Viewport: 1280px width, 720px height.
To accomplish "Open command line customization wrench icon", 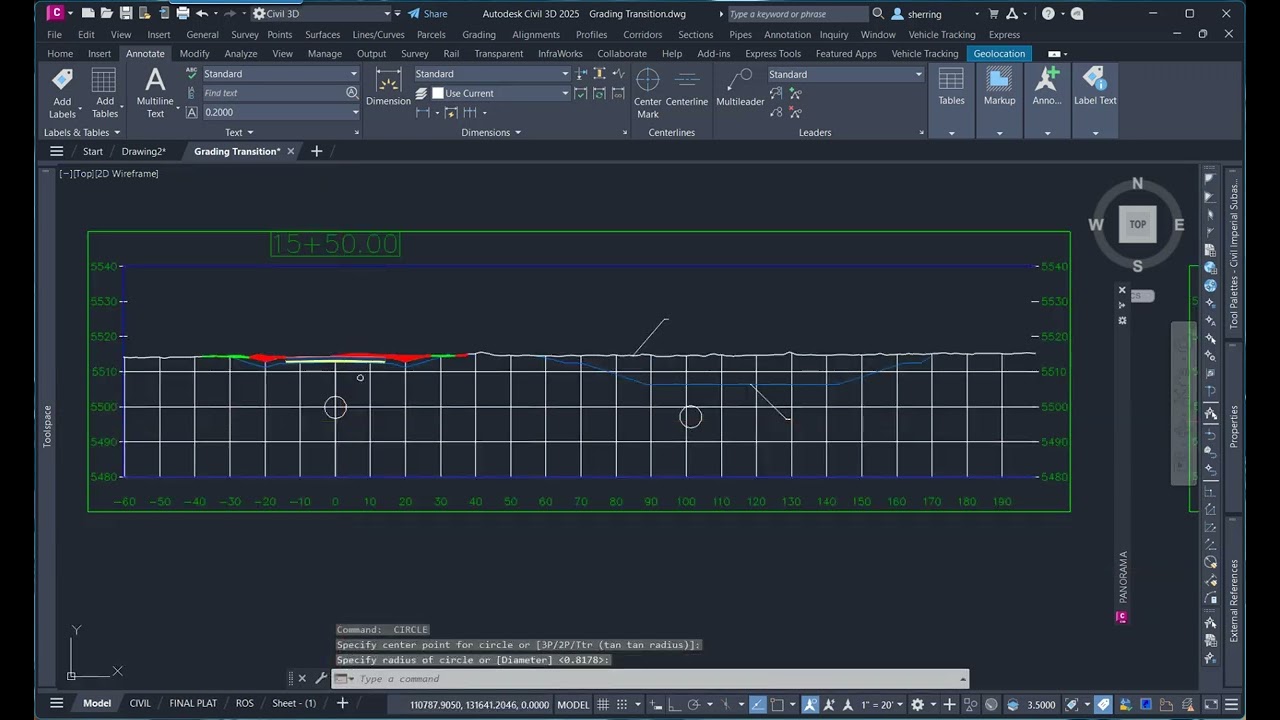I will [320, 678].
